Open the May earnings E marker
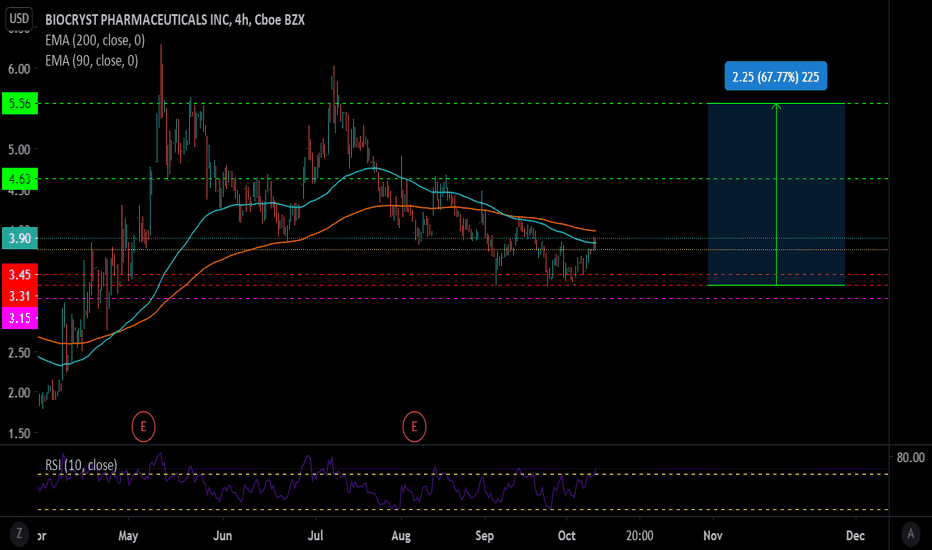The height and width of the screenshot is (550, 932). click(x=143, y=426)
